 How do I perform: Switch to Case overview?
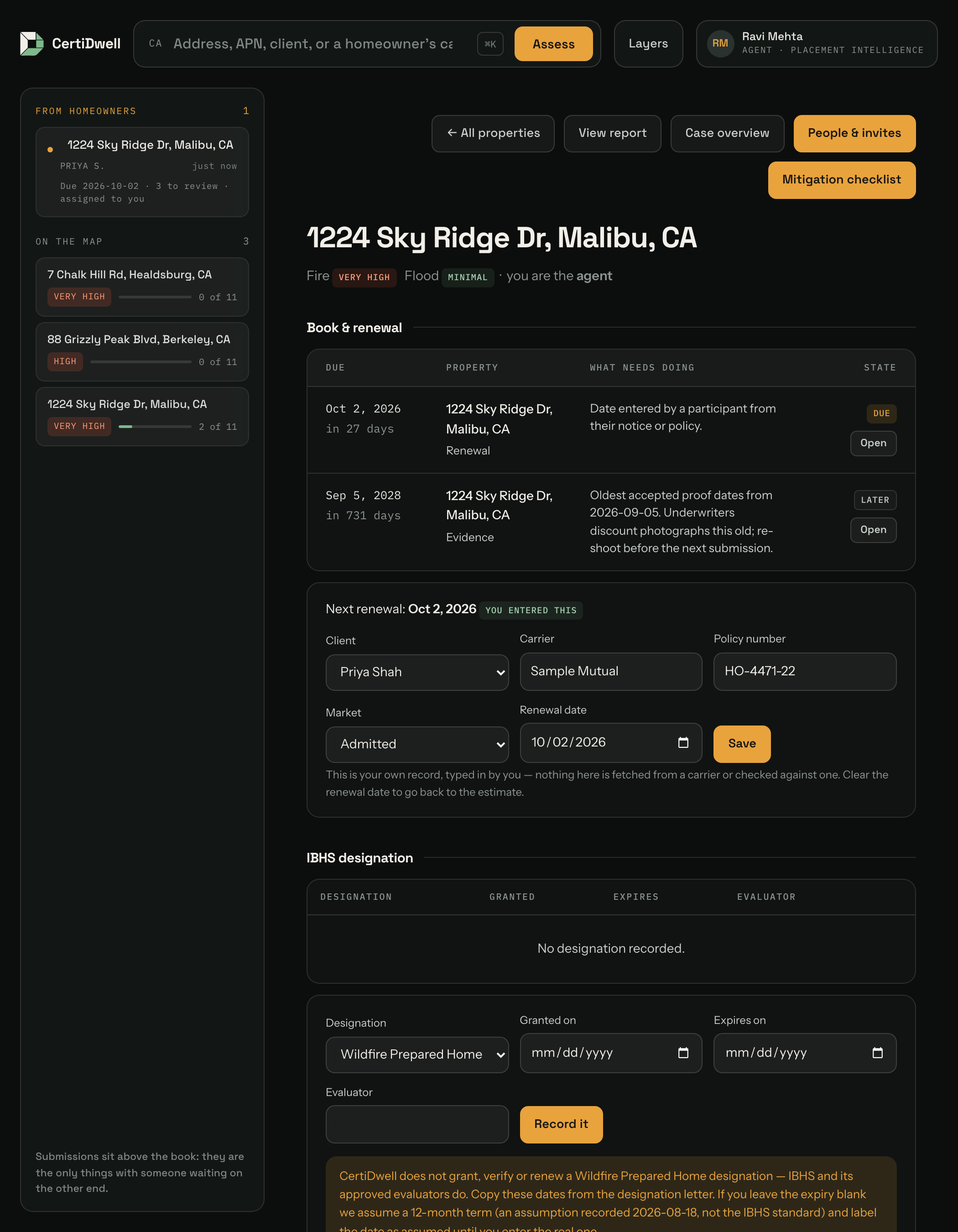pyautogui.click(x=727, y=133)
